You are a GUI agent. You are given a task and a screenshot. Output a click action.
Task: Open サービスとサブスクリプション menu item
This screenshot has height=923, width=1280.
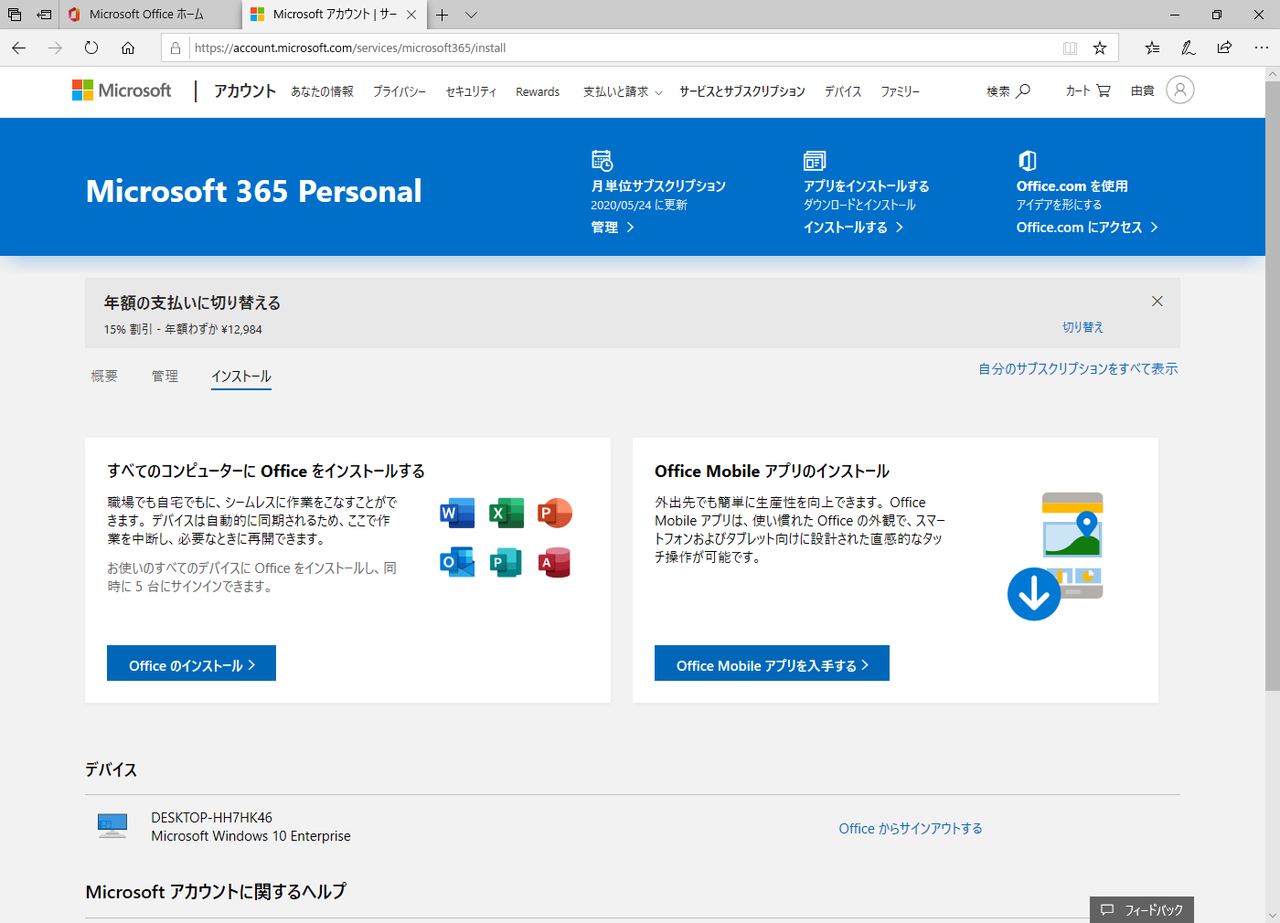coord(742,92)
